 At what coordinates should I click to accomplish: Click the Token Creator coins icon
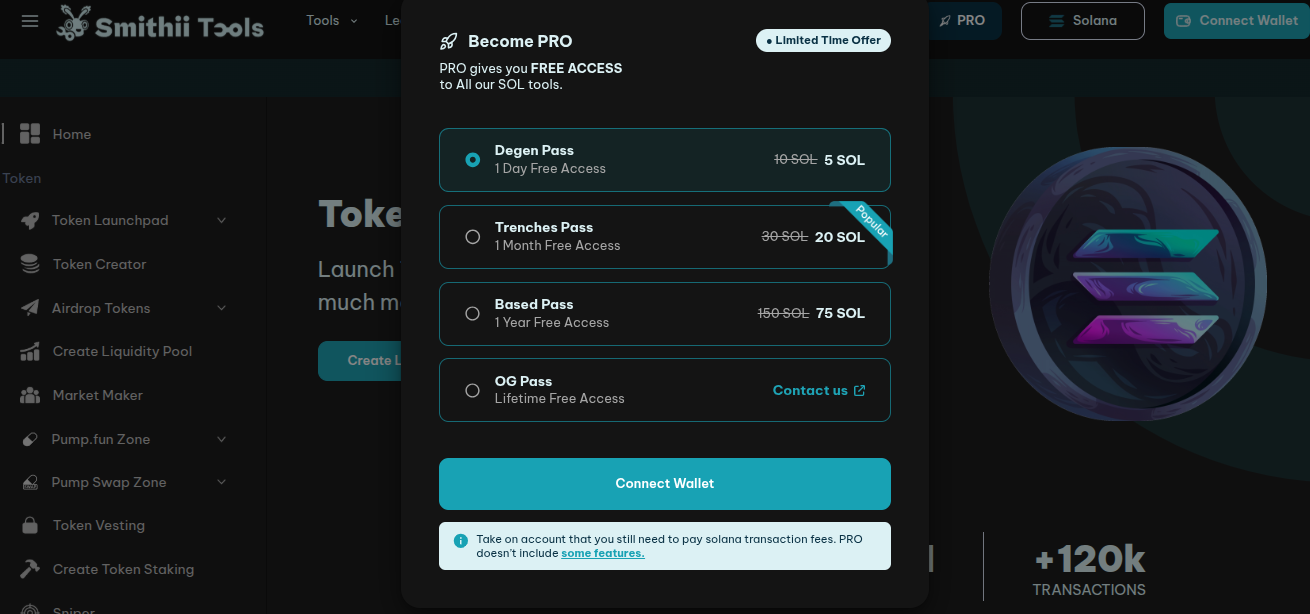(30, 264)
